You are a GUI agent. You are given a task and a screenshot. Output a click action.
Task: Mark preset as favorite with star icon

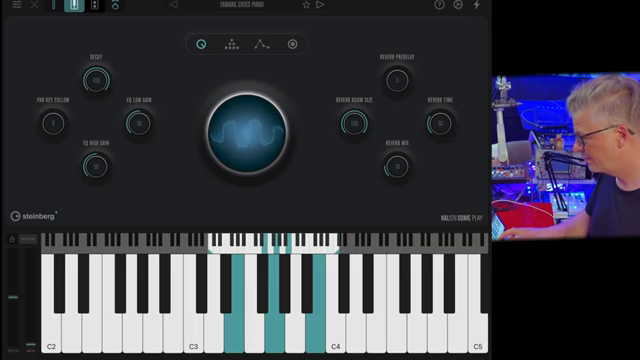pos(306,4)
